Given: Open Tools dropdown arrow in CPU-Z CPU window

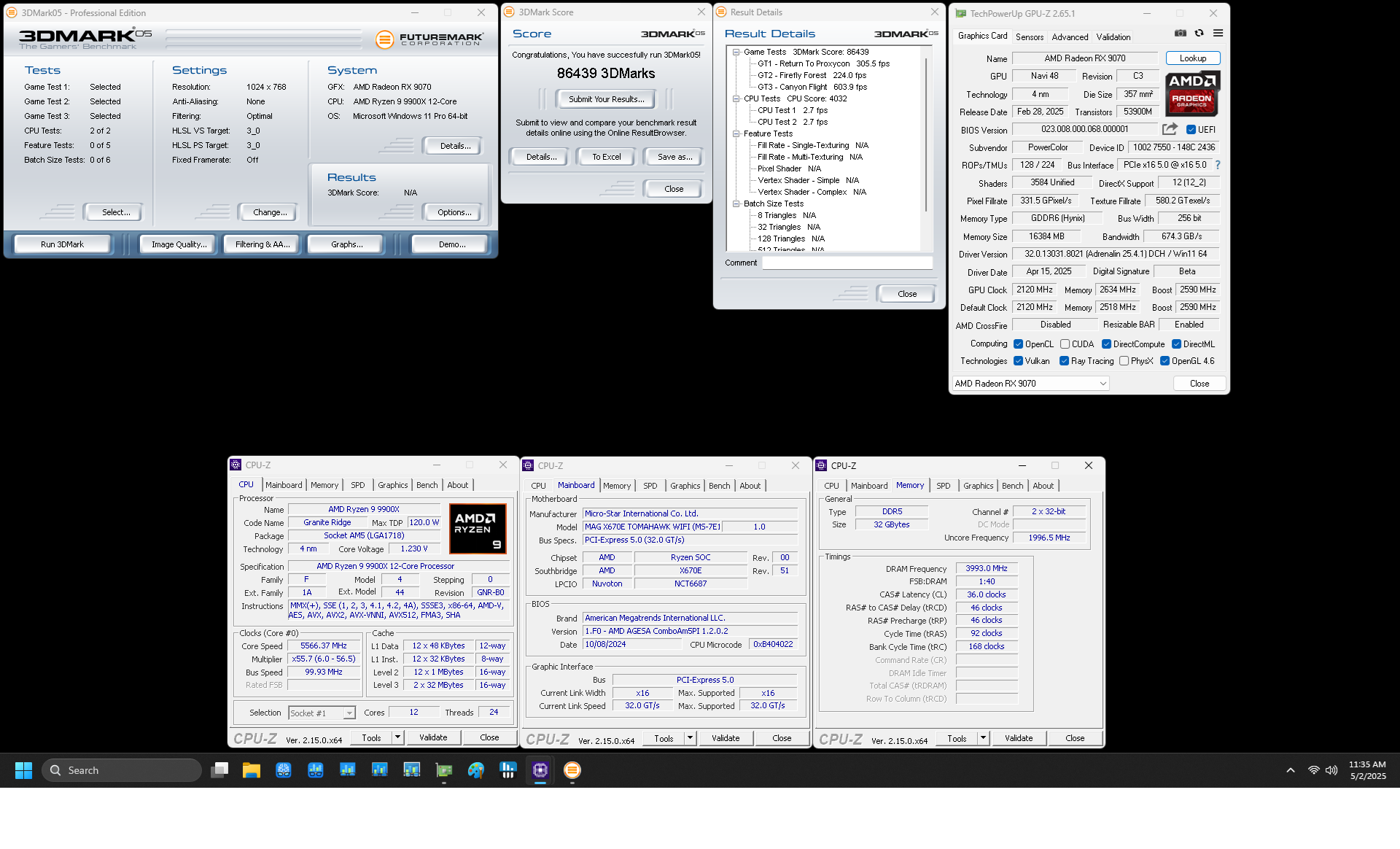Looking at the screenshot, I should coord(397,737).
